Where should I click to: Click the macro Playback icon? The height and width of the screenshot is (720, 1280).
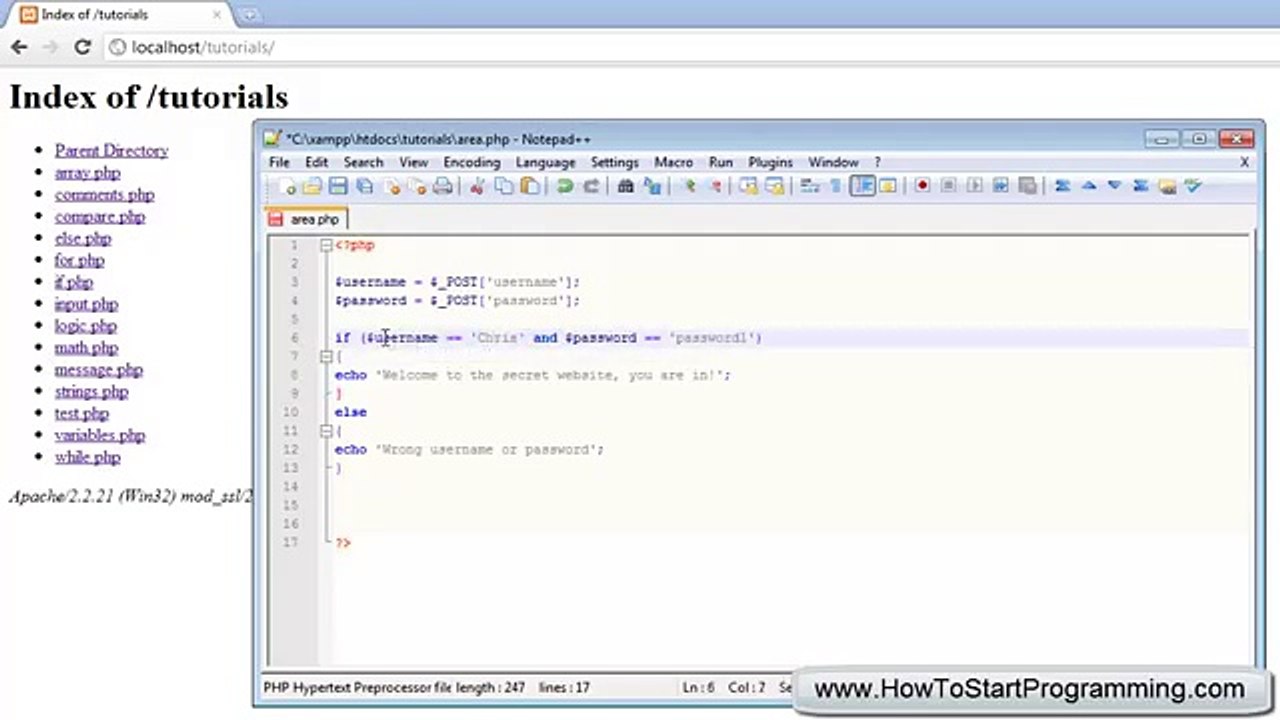click(974, 186)
